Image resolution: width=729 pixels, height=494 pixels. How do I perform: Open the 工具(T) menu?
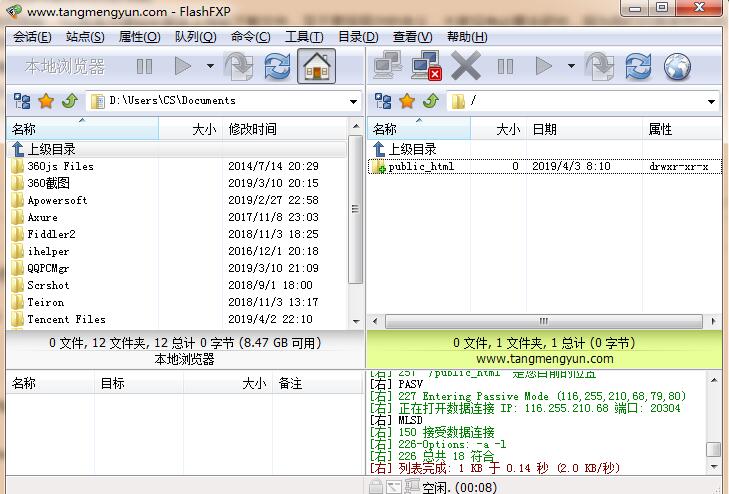click(304, 37)
